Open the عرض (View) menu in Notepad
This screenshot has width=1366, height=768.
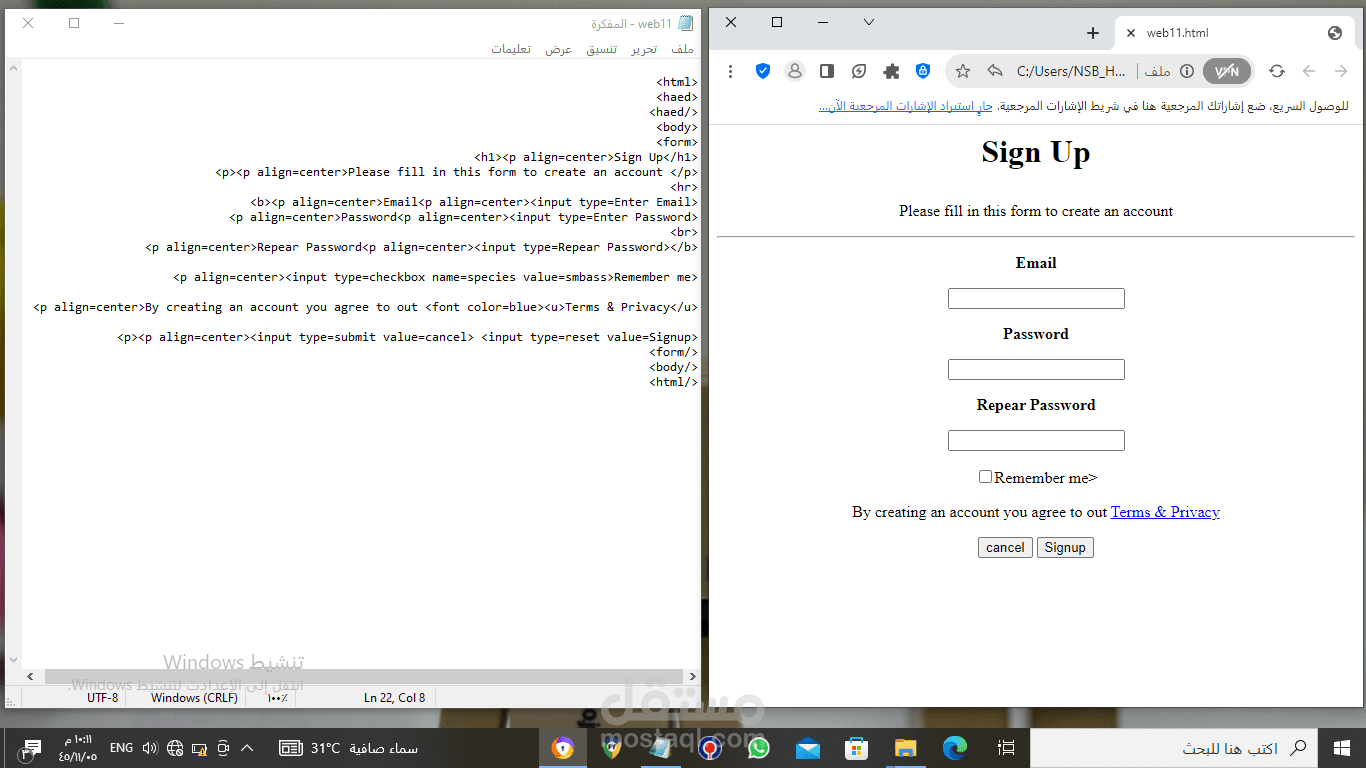click(558, 49)
